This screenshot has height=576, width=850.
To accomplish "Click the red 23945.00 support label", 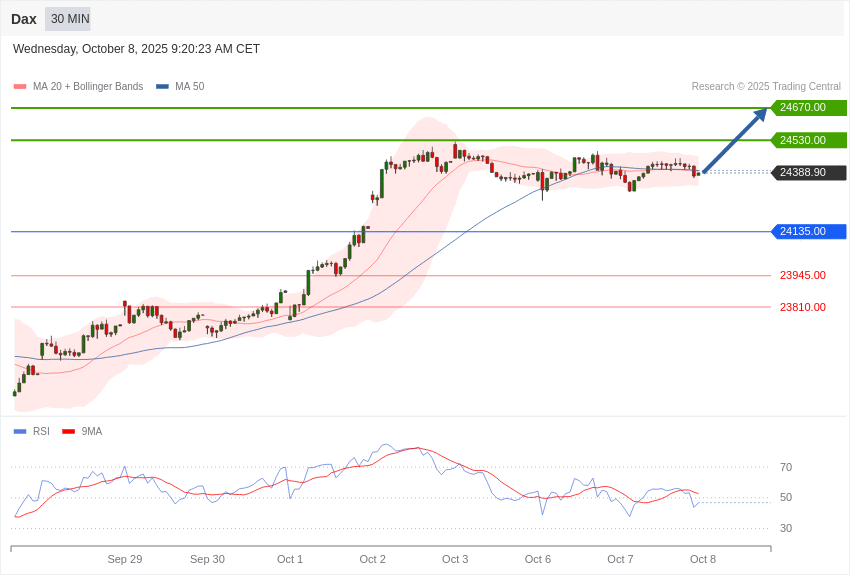I will tap(802, 275).
